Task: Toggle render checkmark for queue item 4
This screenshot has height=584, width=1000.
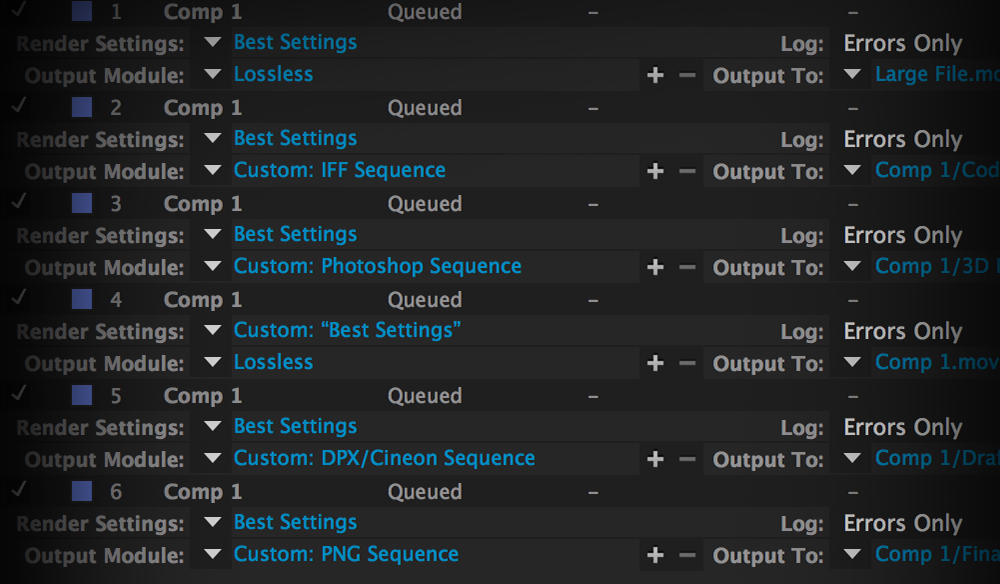Action: point(19,298)
